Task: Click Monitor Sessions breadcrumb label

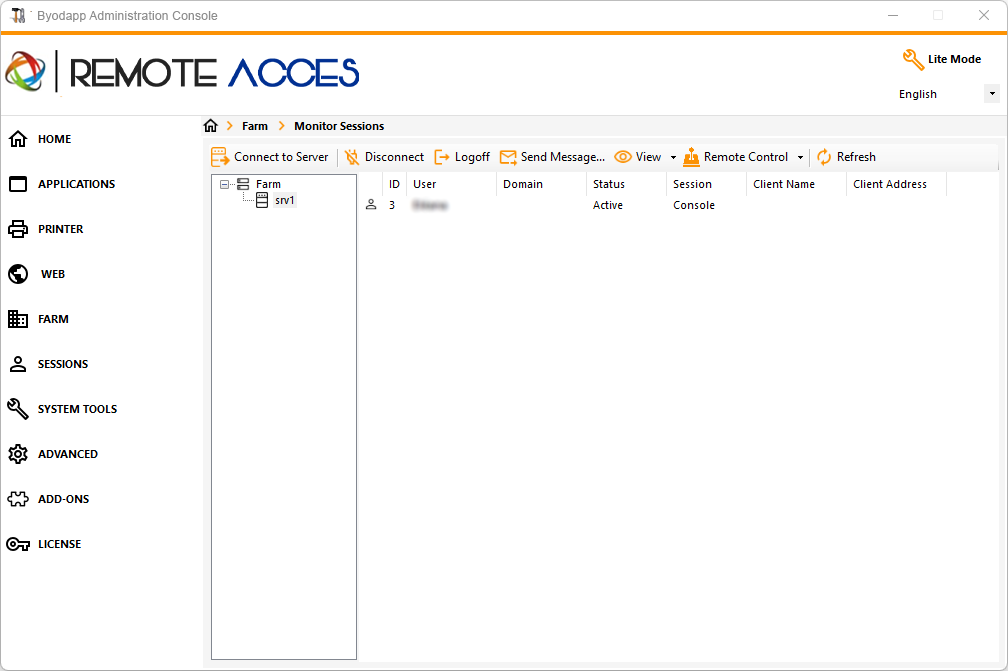Action: click(x=339, y=126)
